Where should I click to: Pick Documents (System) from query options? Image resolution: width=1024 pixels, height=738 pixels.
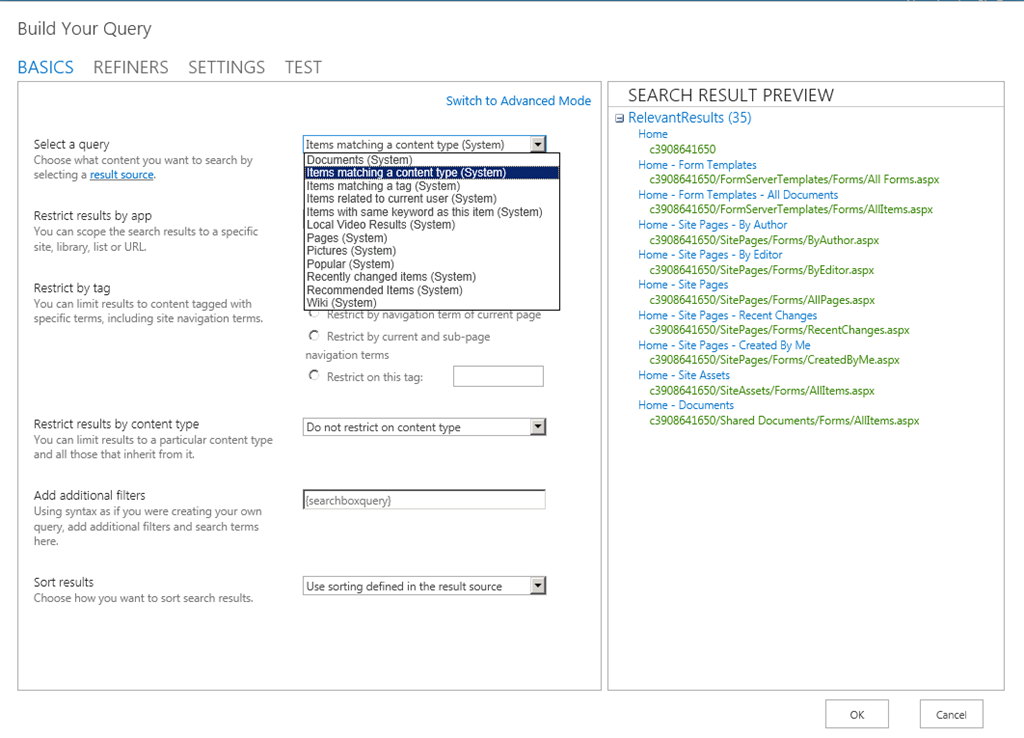[x=358, y=160]
